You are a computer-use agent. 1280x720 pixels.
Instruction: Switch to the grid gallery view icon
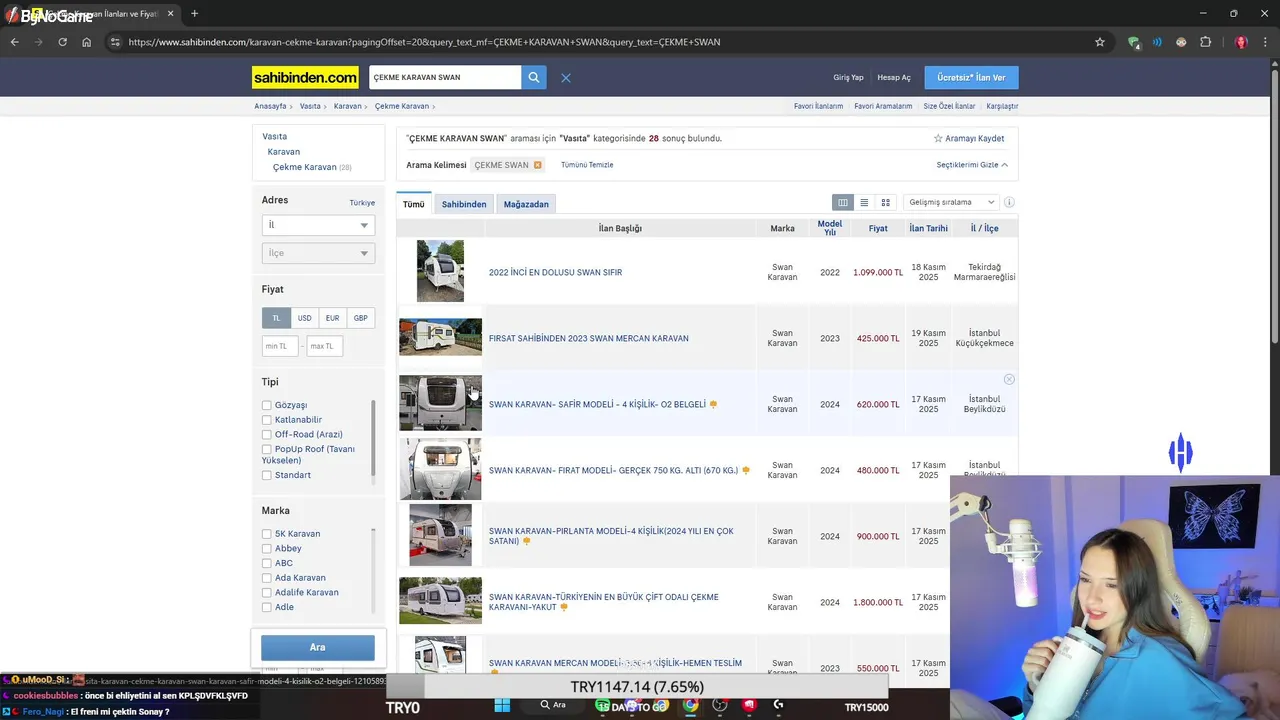tap(885, 202)
